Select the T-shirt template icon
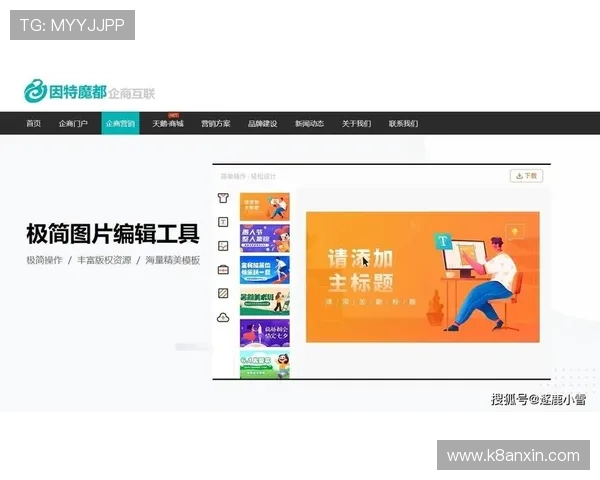 (x=223, y=198)
